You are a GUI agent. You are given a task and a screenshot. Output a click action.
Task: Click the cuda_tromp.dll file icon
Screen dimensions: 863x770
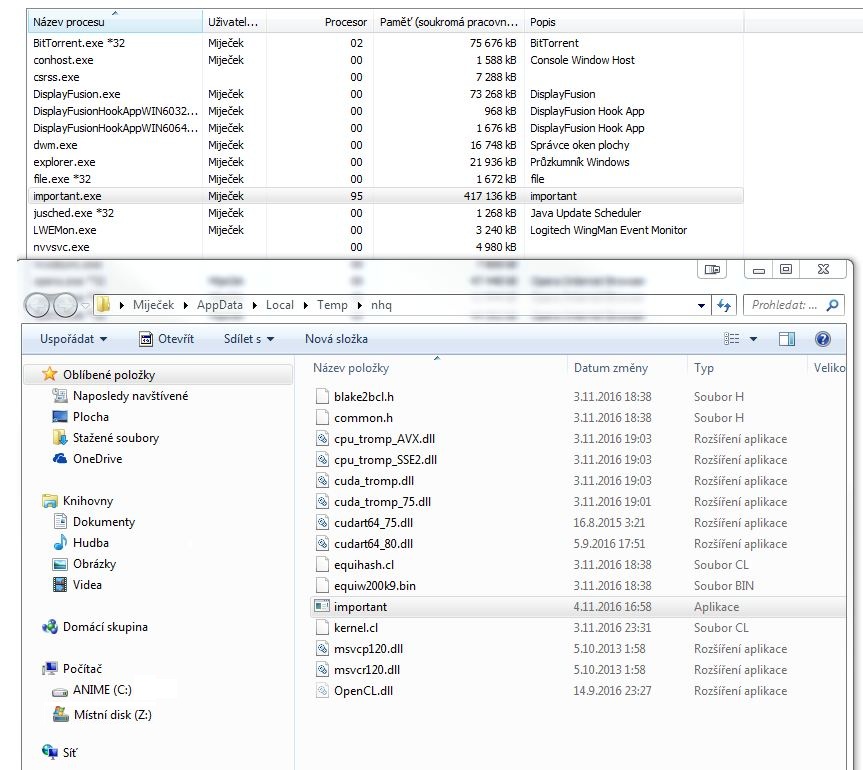coord(322,480)
